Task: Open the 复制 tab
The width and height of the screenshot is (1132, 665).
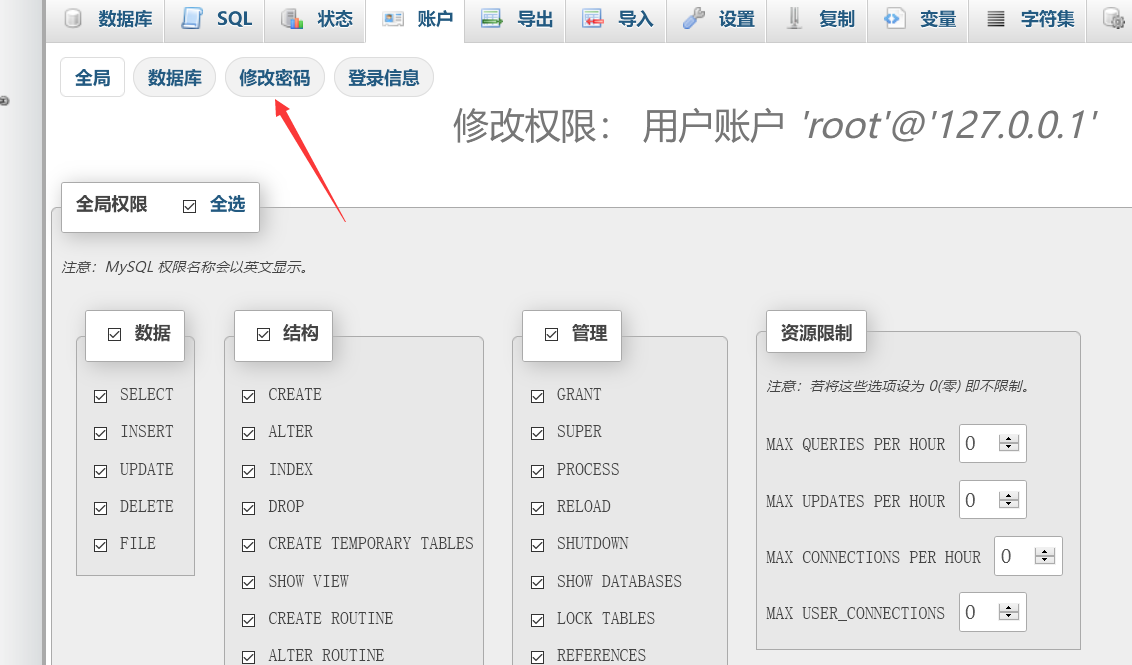Action: [x=817, y=19]
